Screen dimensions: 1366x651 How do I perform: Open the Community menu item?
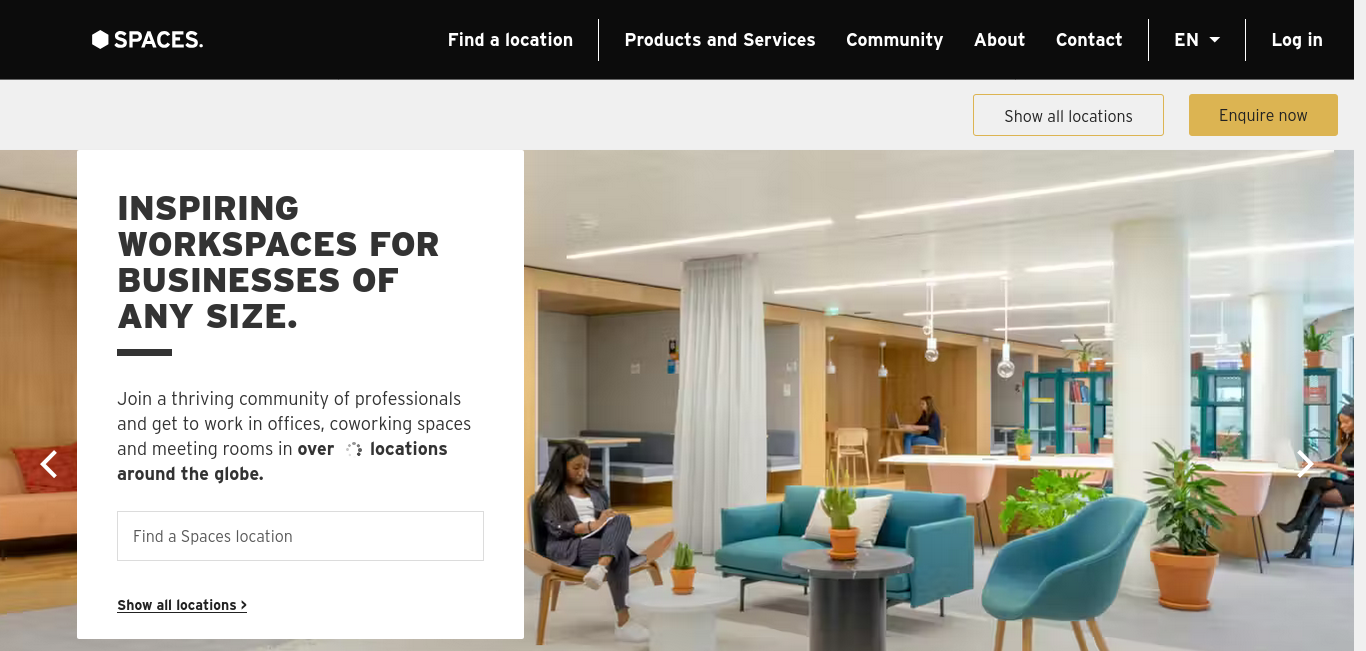tap(895, 40)
